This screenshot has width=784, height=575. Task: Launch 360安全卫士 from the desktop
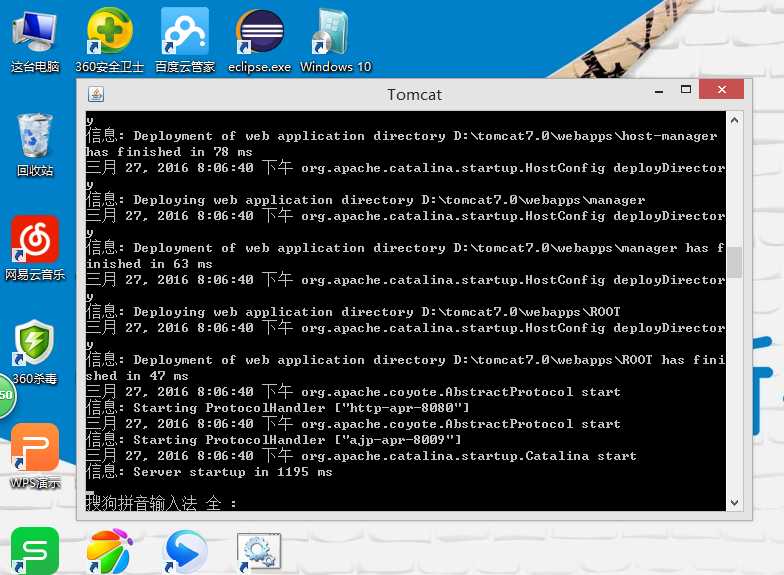tap(110, 41)
